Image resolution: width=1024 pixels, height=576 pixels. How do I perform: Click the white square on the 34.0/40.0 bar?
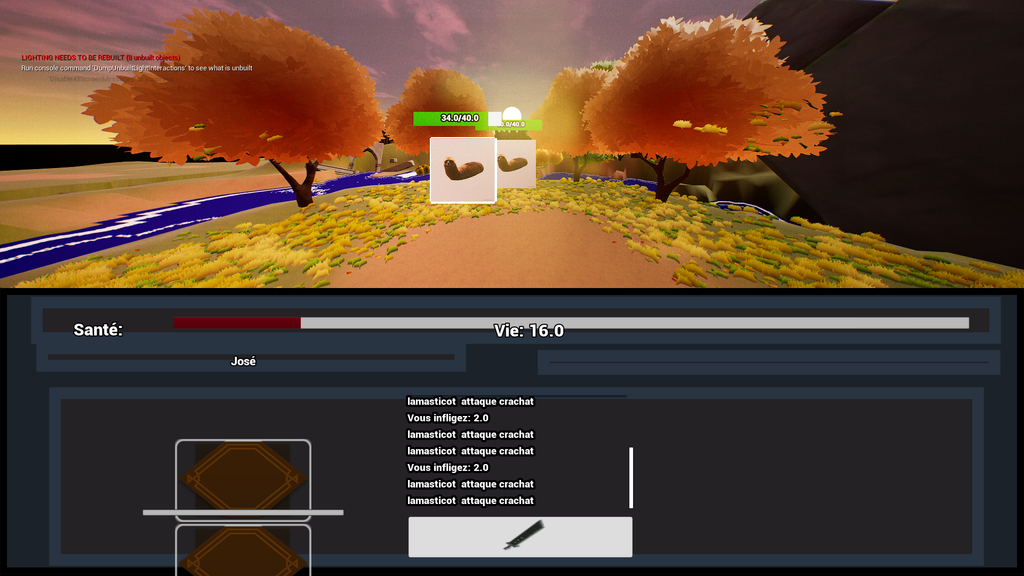click(x=494, y=119)
